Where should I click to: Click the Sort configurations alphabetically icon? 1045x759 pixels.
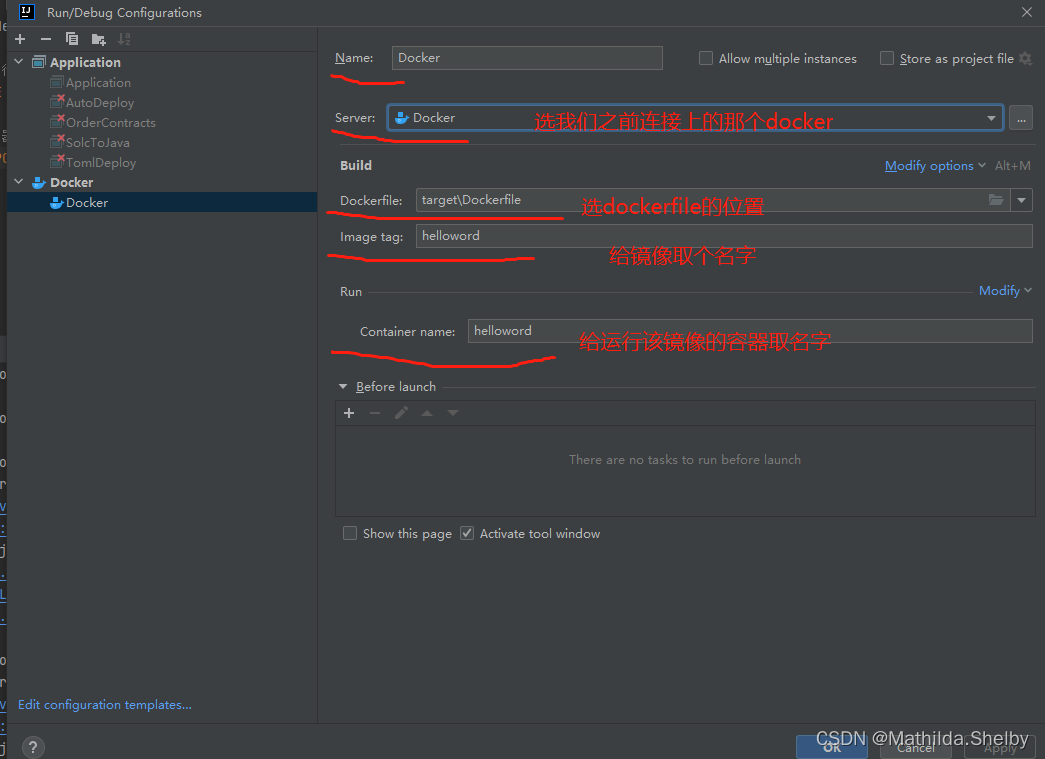click(124, 39)
